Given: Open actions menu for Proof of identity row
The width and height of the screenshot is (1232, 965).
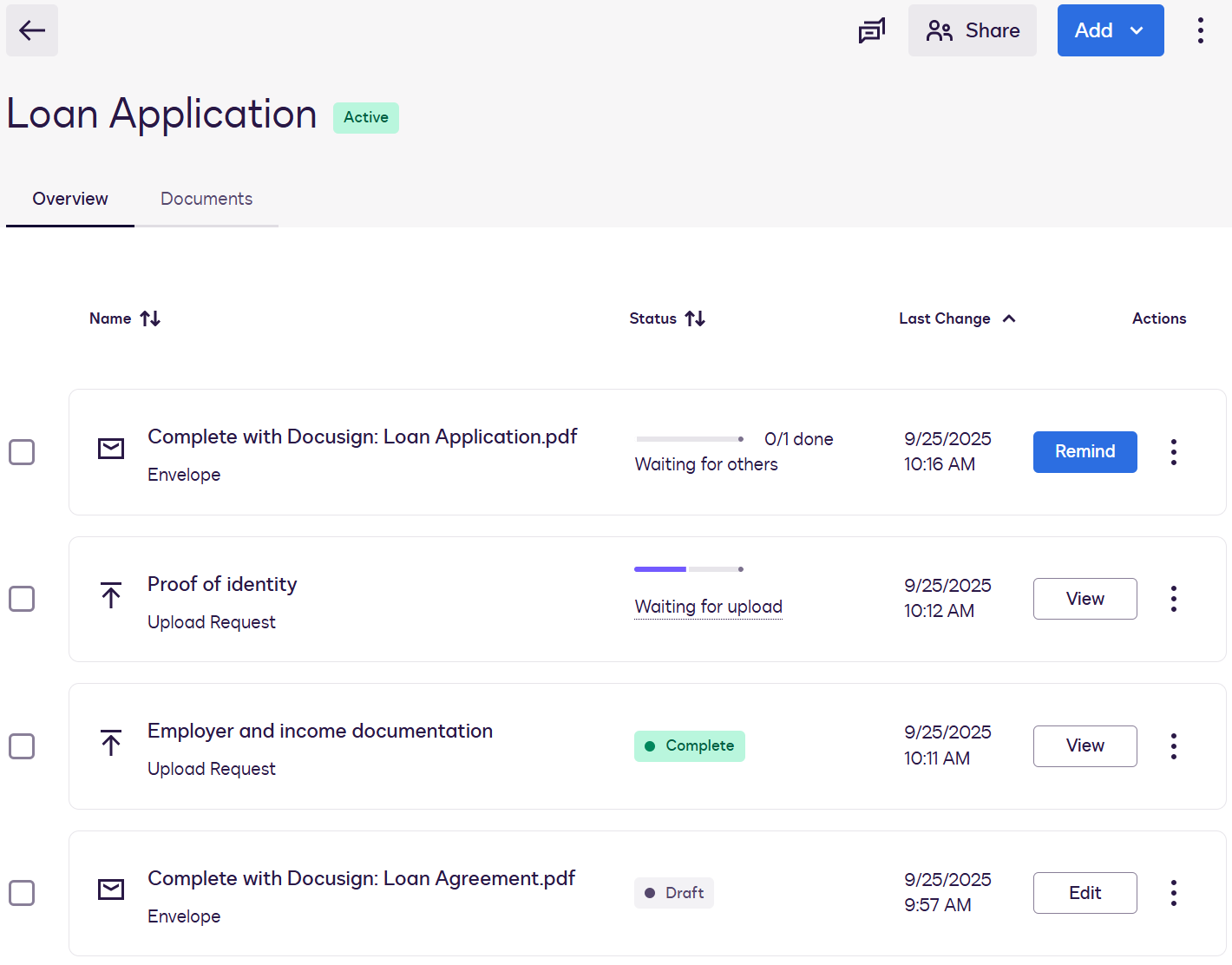Looking at the screenshot, I should coord(1173,599).
